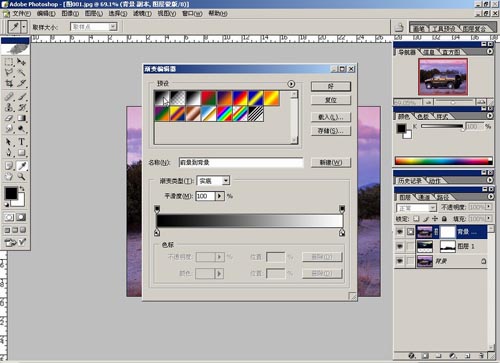Click the 新建 new gradient button
This screenshot has height=363, width=500.
(331, 162)
